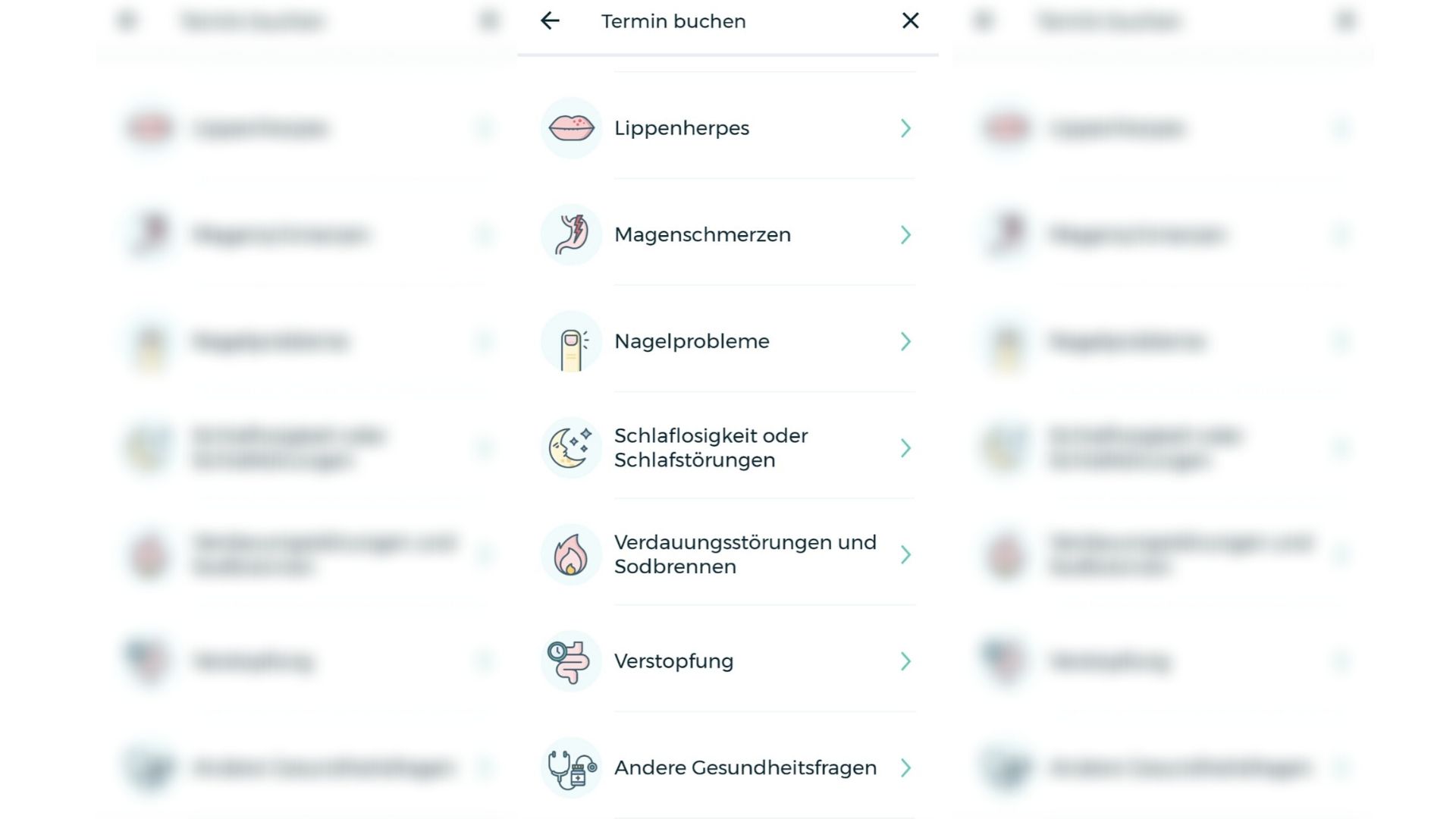
Task: Tap the intestine icon for Verstopfung
Action: pos(571,661)
